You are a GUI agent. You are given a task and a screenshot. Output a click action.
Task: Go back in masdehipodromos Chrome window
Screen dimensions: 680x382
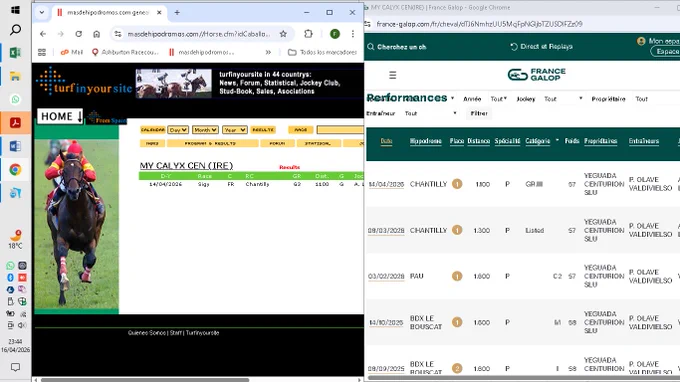pos(42,34)
